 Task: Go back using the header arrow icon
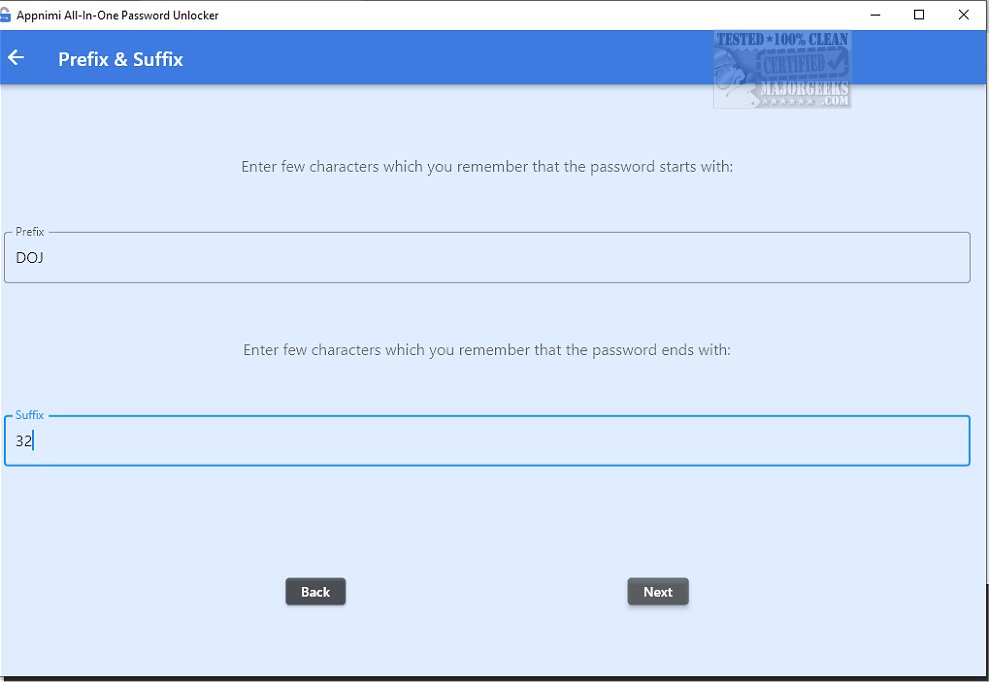pyautogui.click(x=16, y=57)
